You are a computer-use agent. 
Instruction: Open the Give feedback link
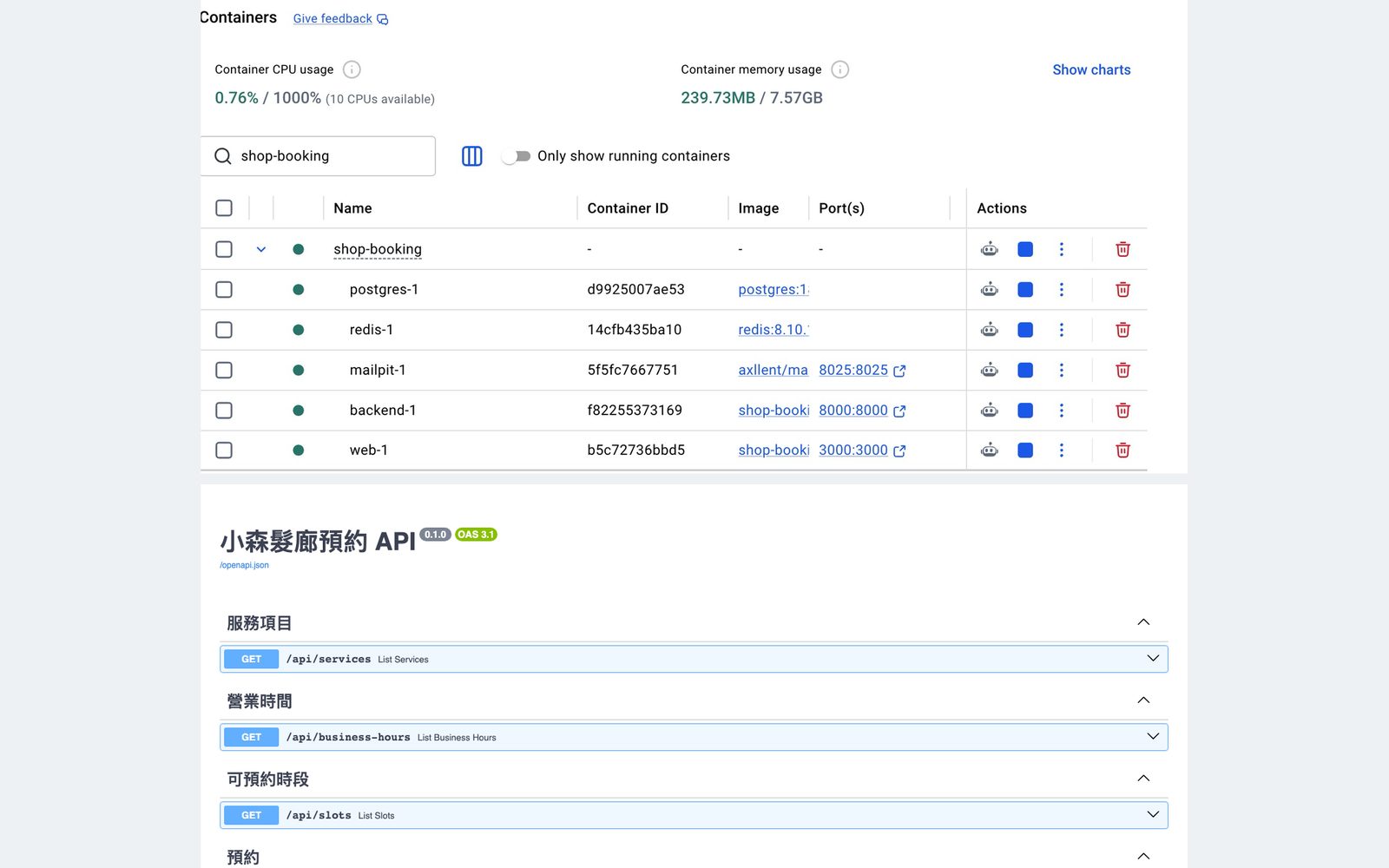(x=340, y=18)
